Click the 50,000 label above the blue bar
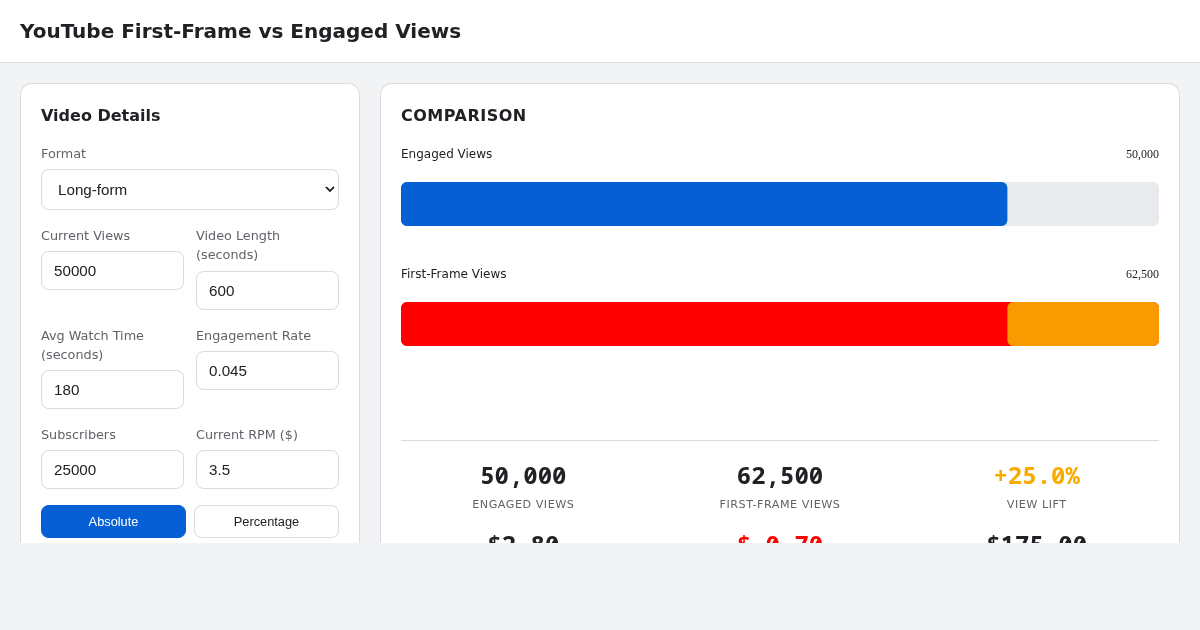The height and width of the screenshot is (630, 1200). tap(1142, 154)
